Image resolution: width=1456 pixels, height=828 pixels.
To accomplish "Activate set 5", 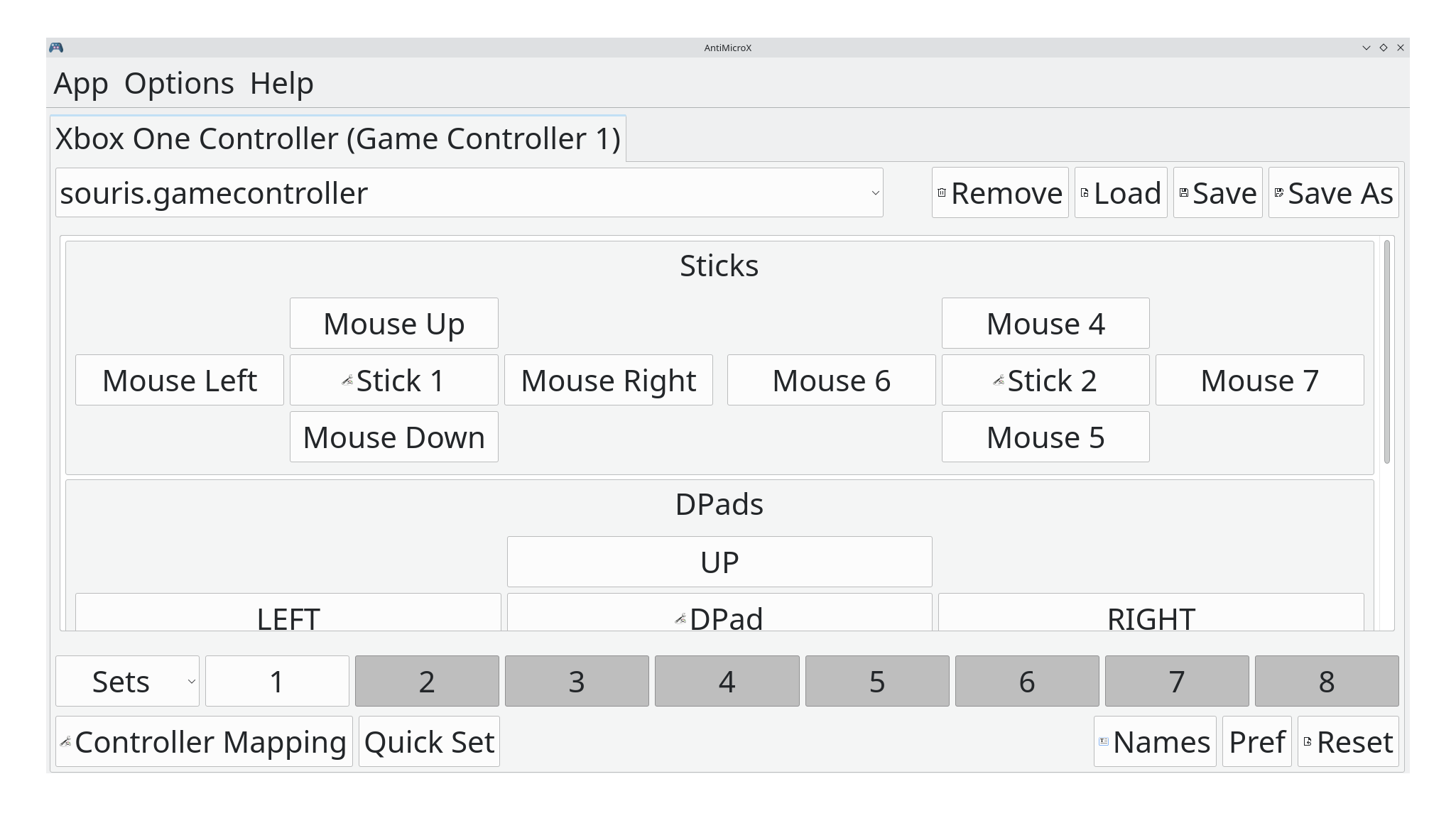I will (877, 681).
